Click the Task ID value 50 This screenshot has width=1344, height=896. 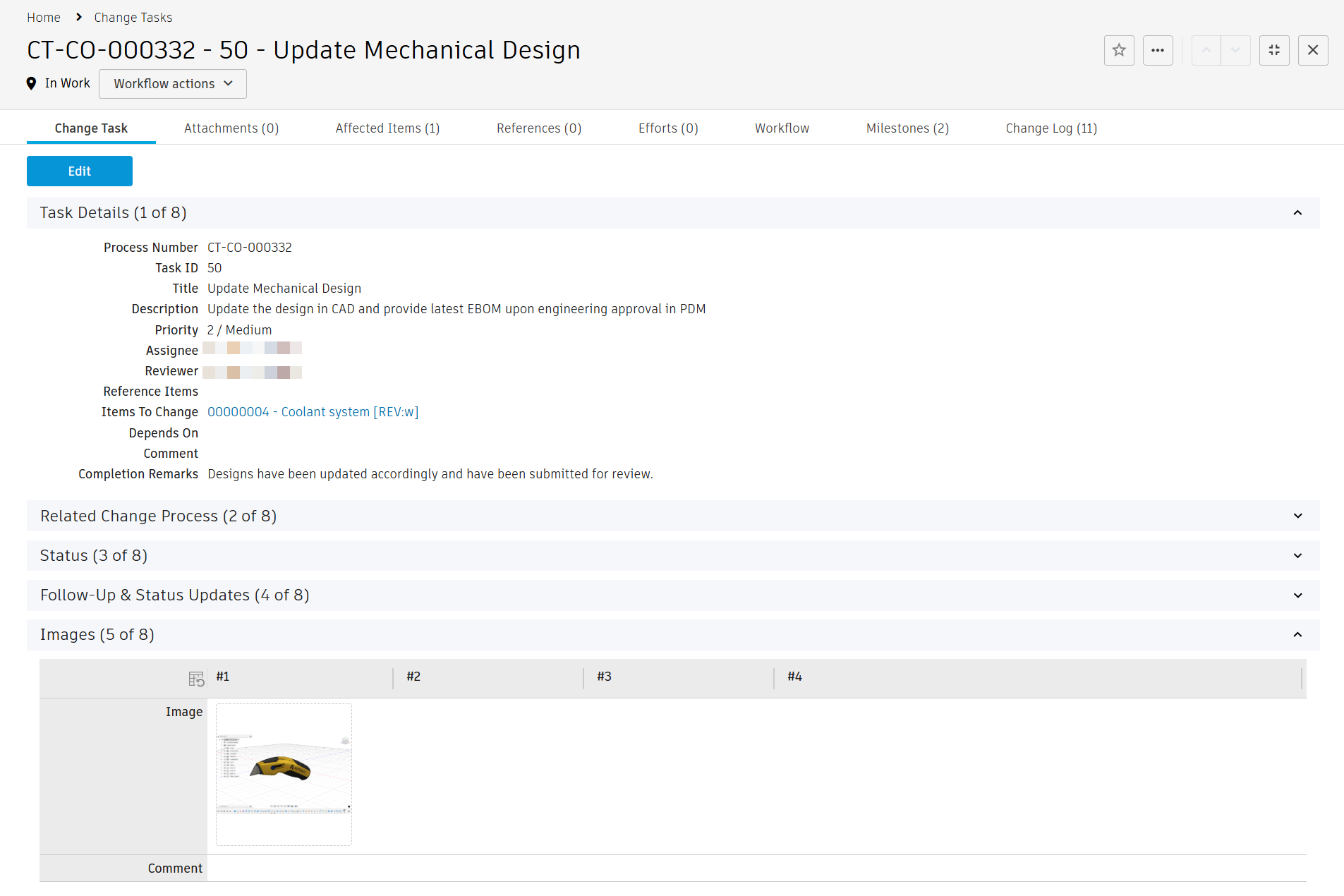coord(214,268)
